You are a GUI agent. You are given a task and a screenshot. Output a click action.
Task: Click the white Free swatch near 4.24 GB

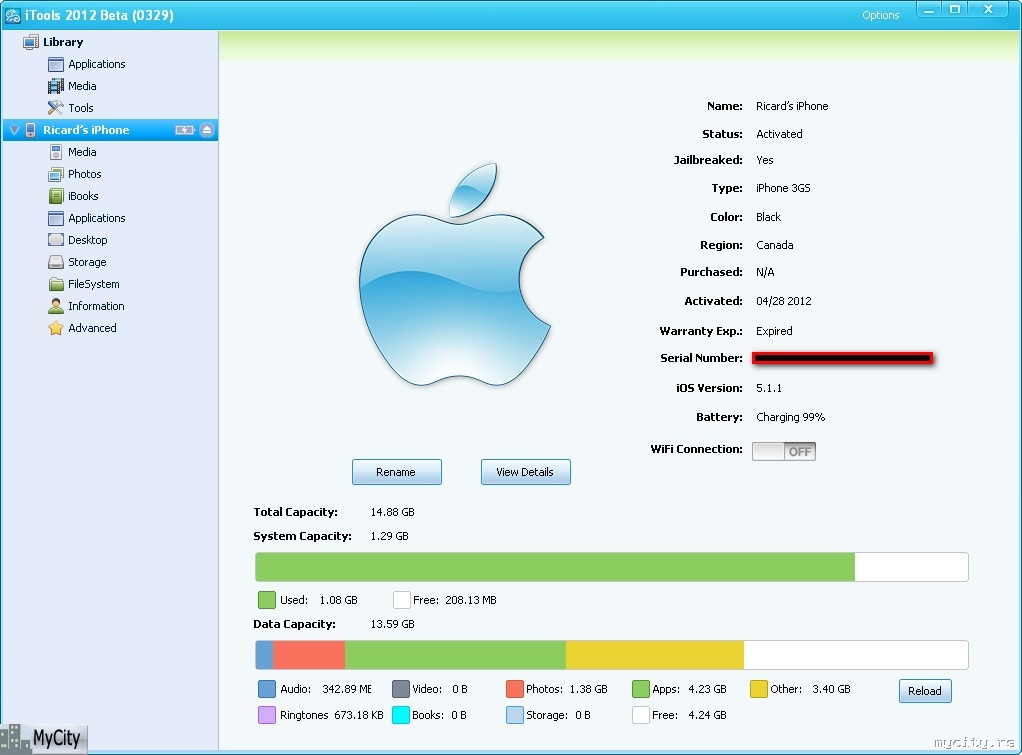pyautogui.click(x=641, y=715)
